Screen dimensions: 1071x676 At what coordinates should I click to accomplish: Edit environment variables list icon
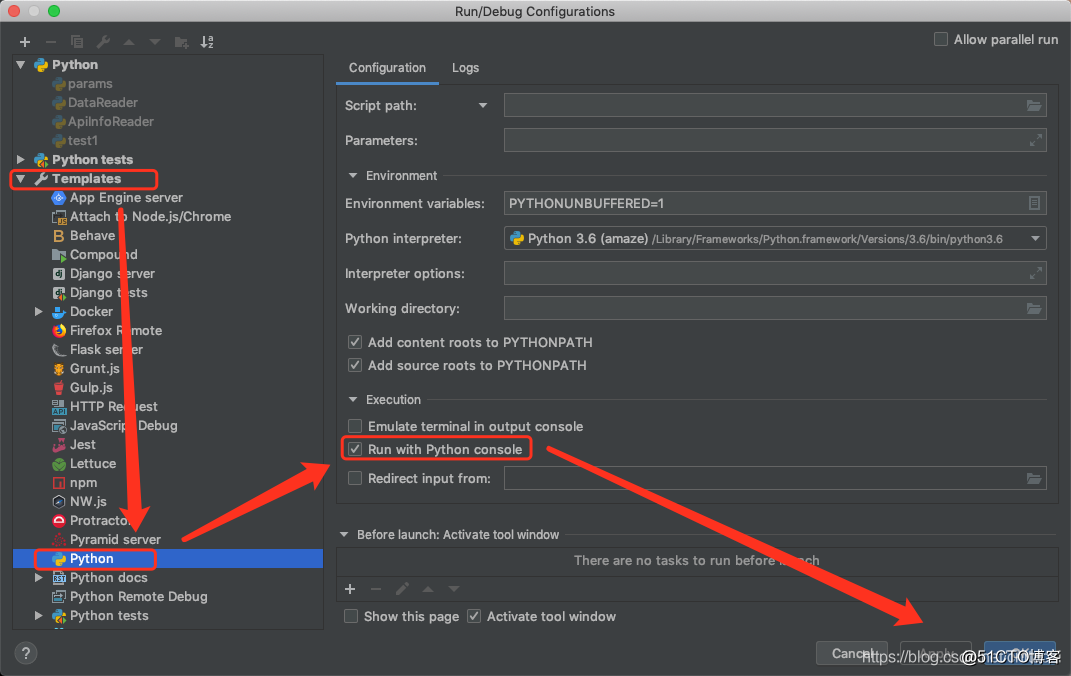coord(1034,203)
